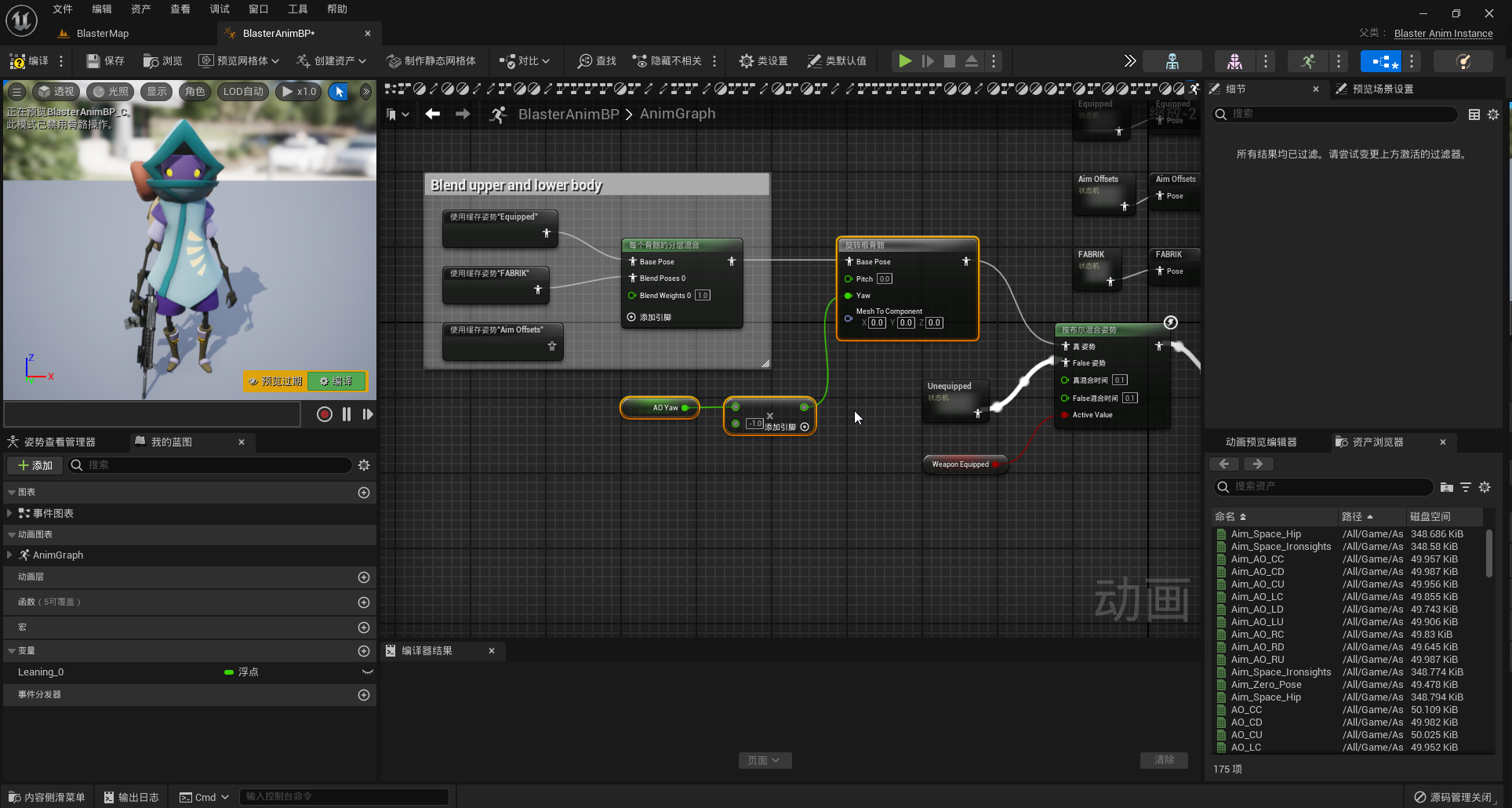Image resolution: width=1512 pixels, height=808 pixels.
Task: Select Weapon Equipped variable node
Action: (965, 464)
